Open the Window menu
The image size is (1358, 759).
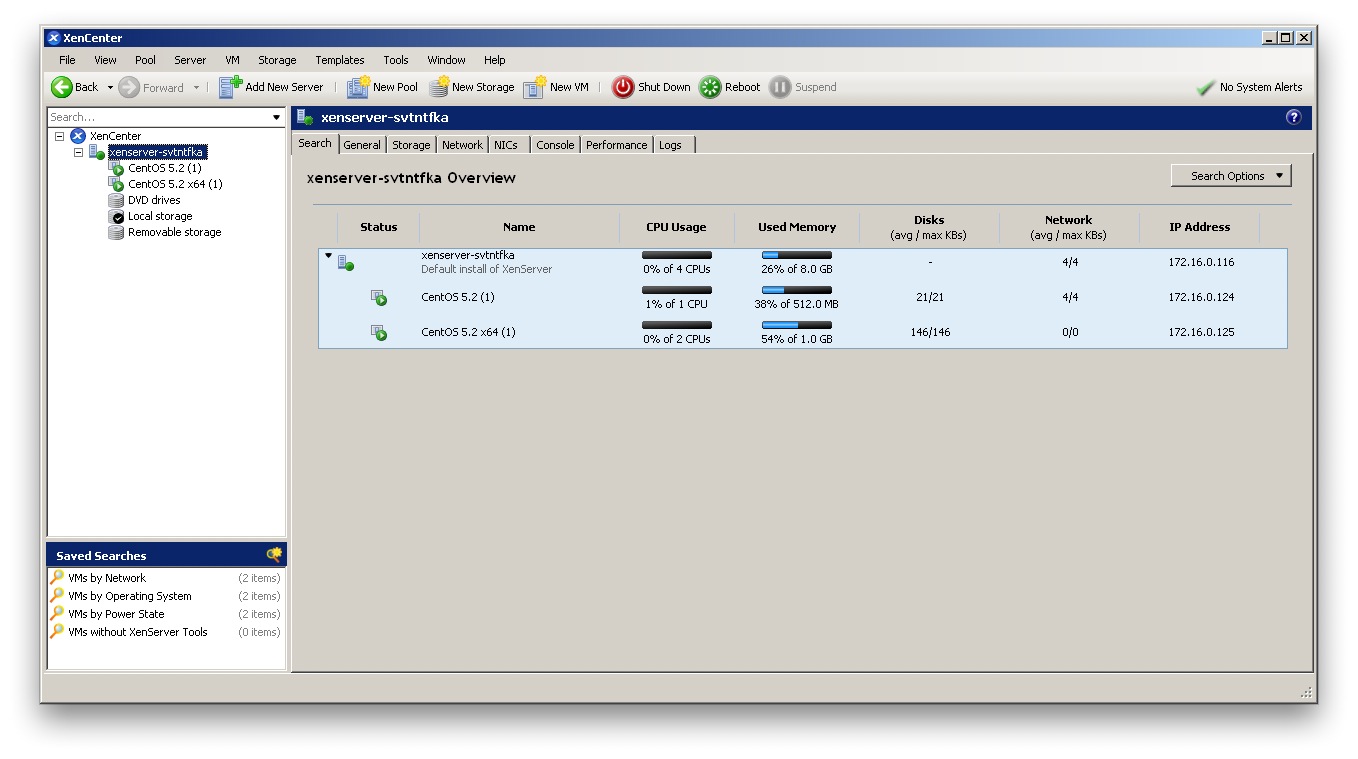coord(446,60)
